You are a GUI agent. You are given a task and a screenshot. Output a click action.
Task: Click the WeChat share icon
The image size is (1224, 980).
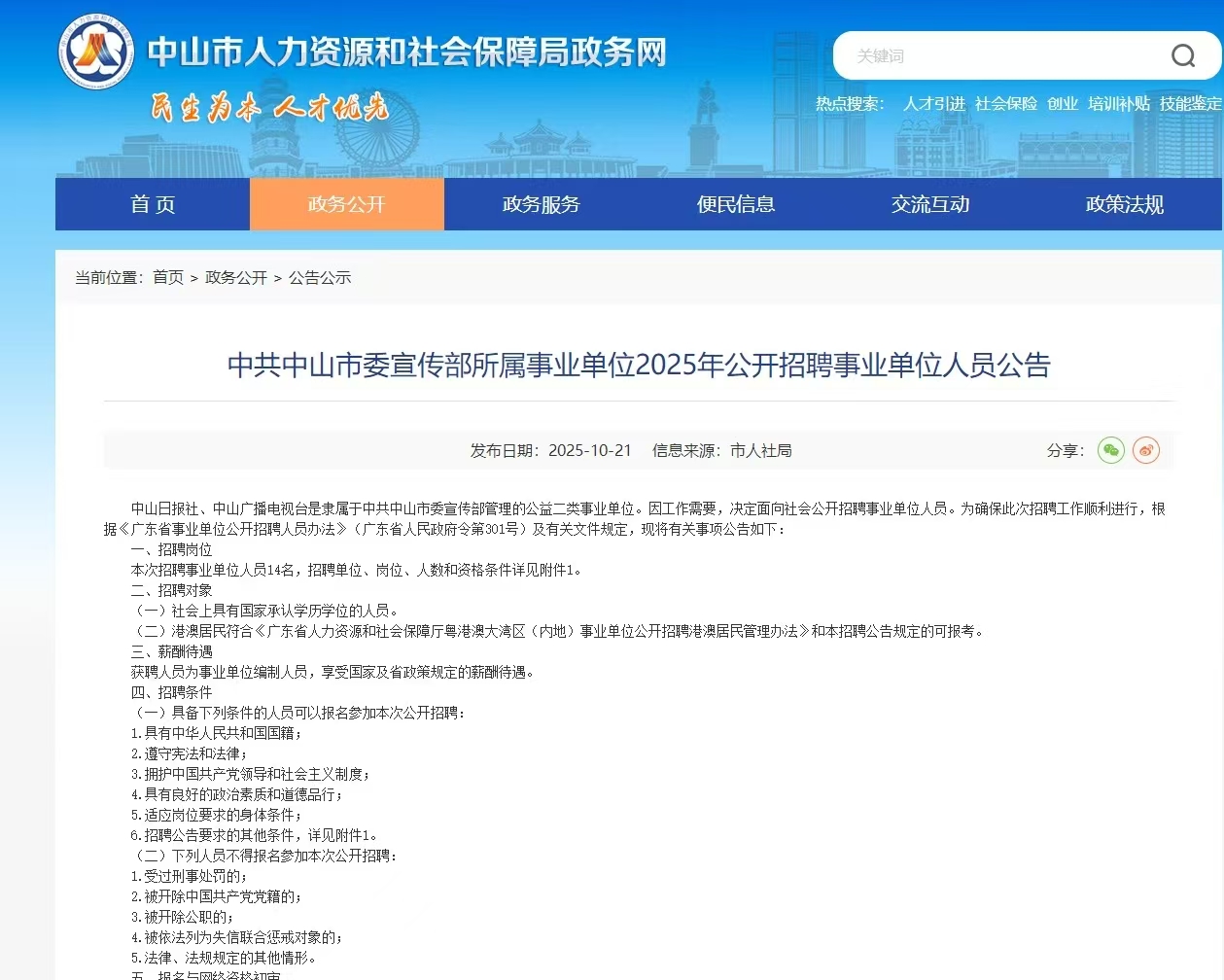tap(1110, 450)
